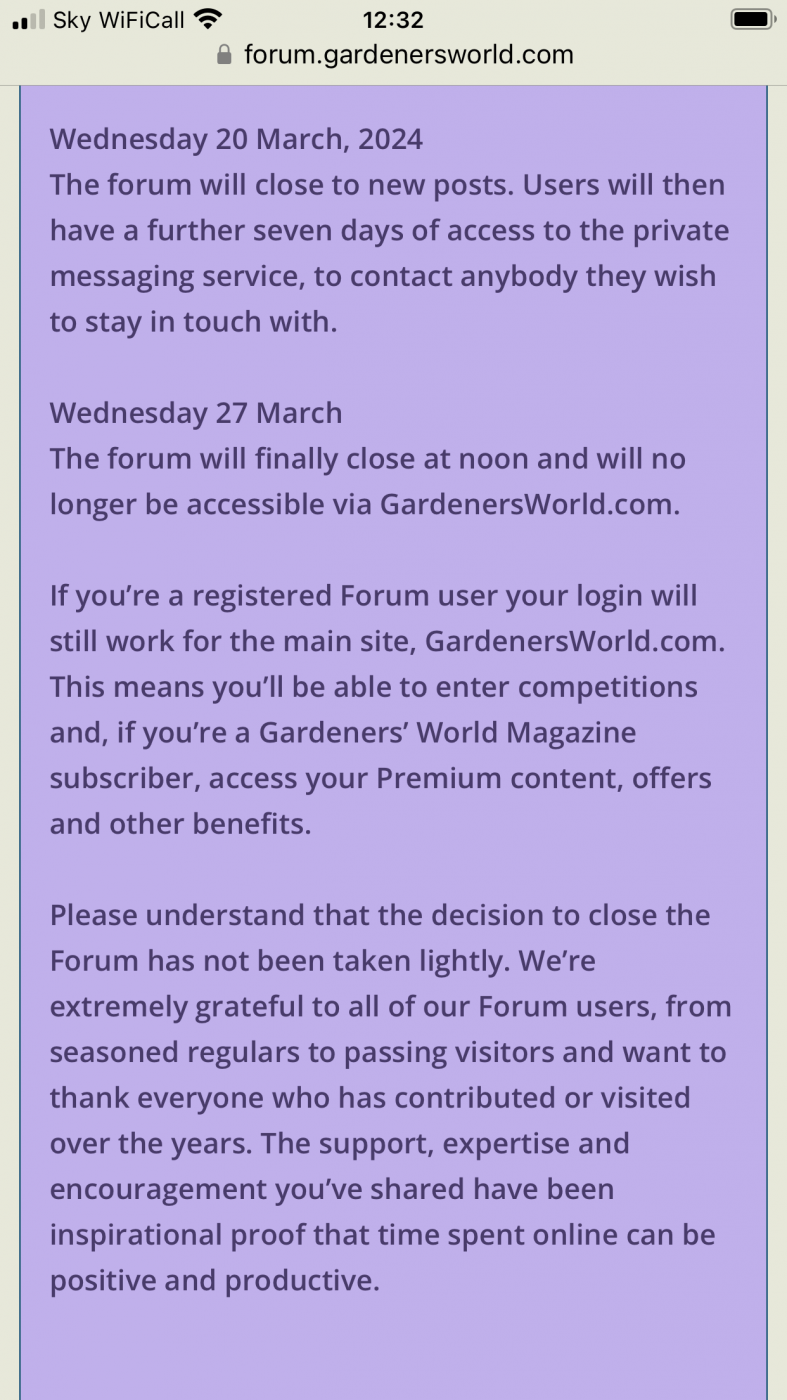Tap the 12:32 clock in the status bar

[393, 19]
